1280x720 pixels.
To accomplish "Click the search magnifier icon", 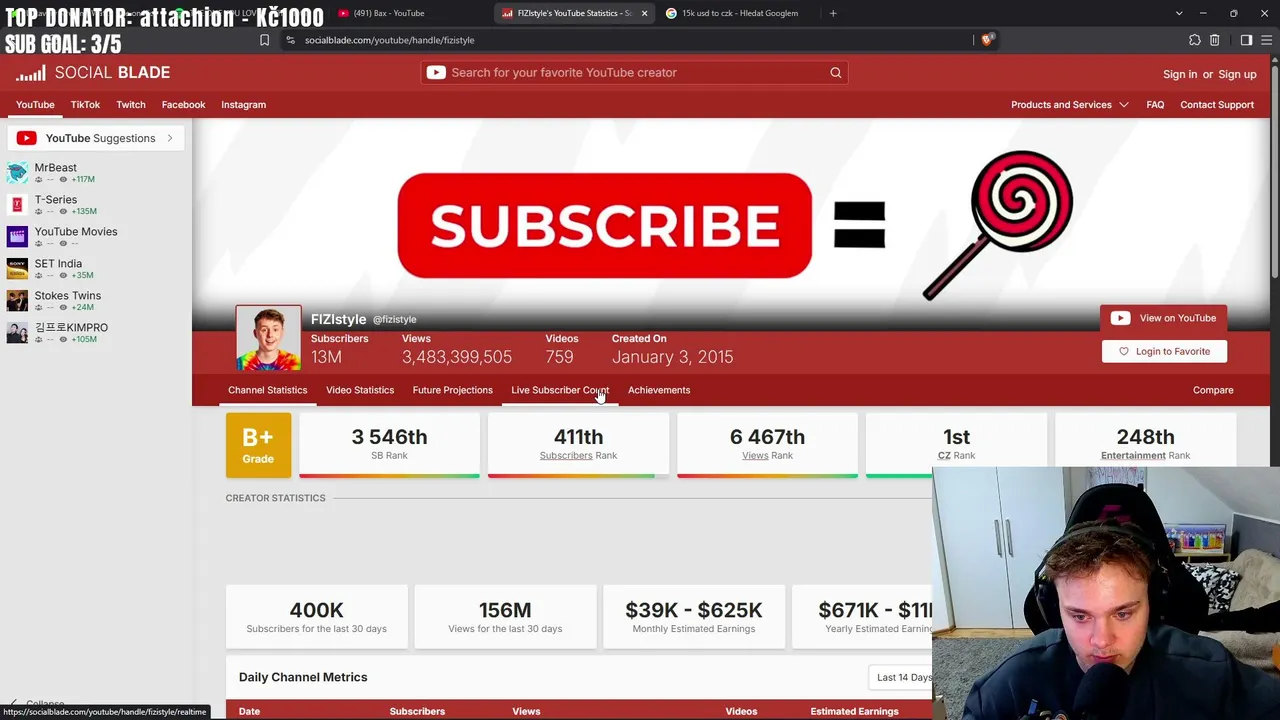I will coord(836,73).
